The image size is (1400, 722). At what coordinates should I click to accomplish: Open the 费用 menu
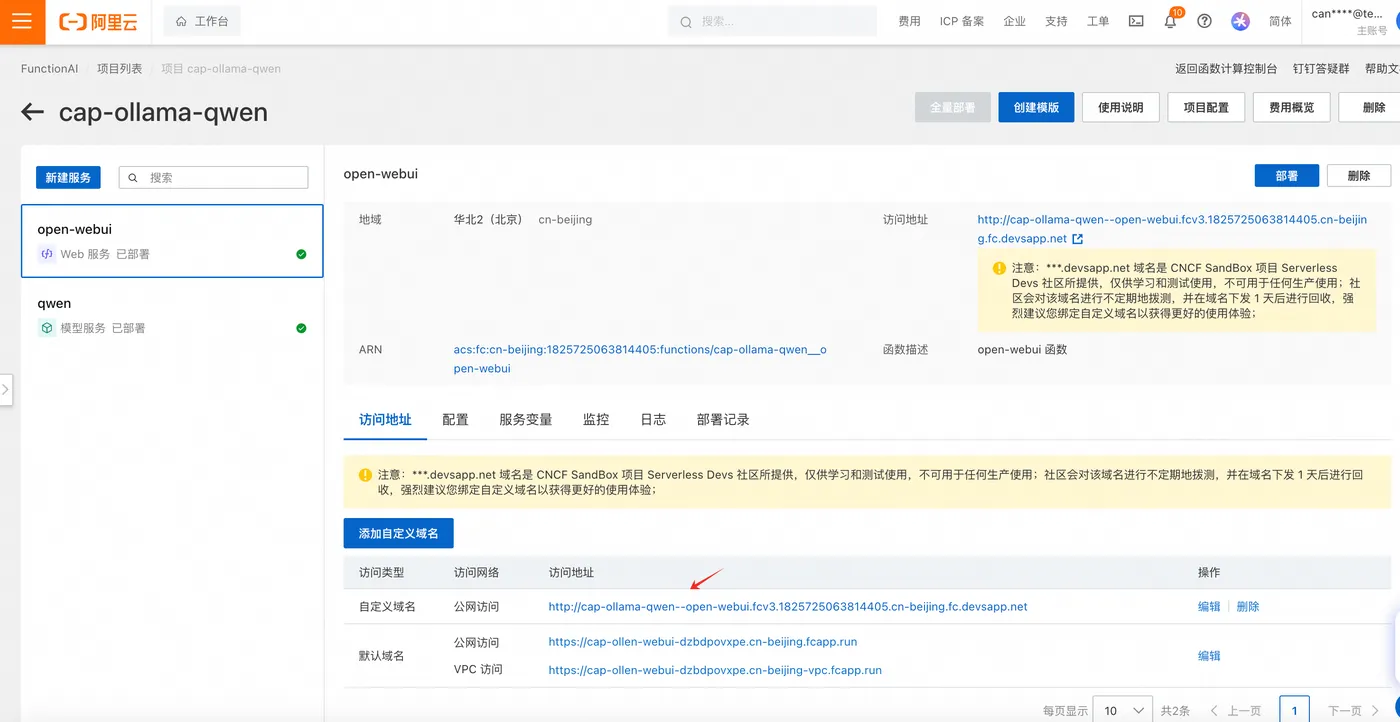[909, 21]
